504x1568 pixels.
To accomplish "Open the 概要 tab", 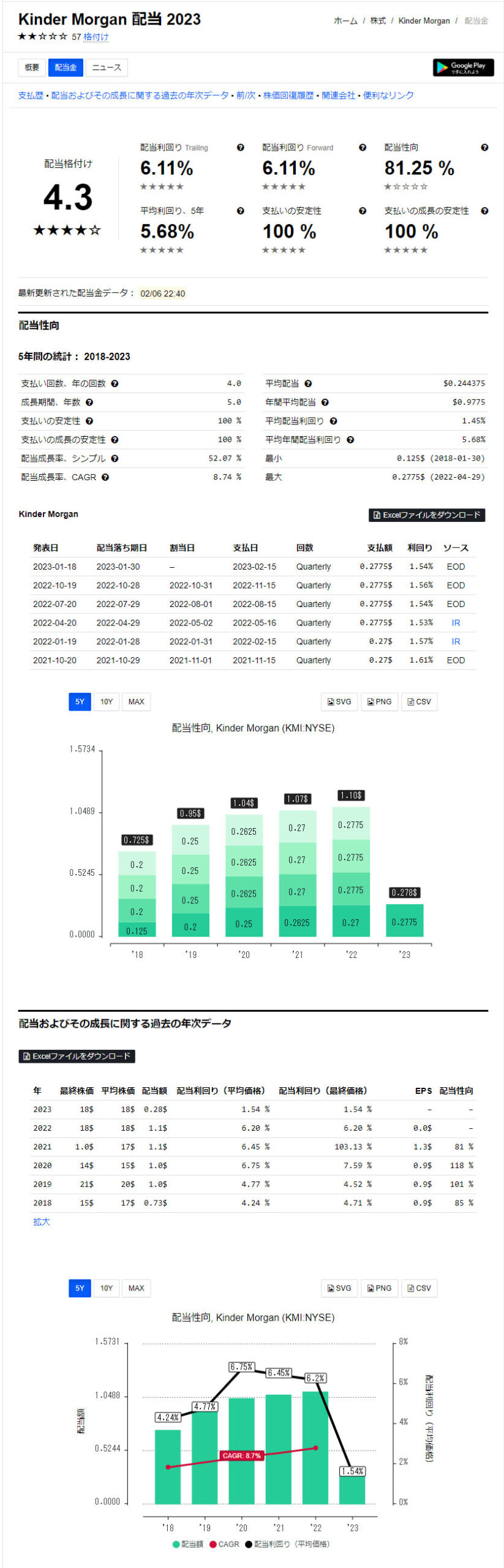I will (x=32, y=67).
